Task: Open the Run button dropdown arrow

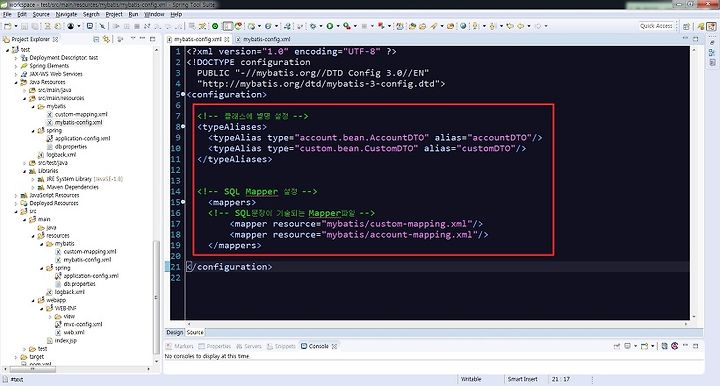Action: [338, 26]
